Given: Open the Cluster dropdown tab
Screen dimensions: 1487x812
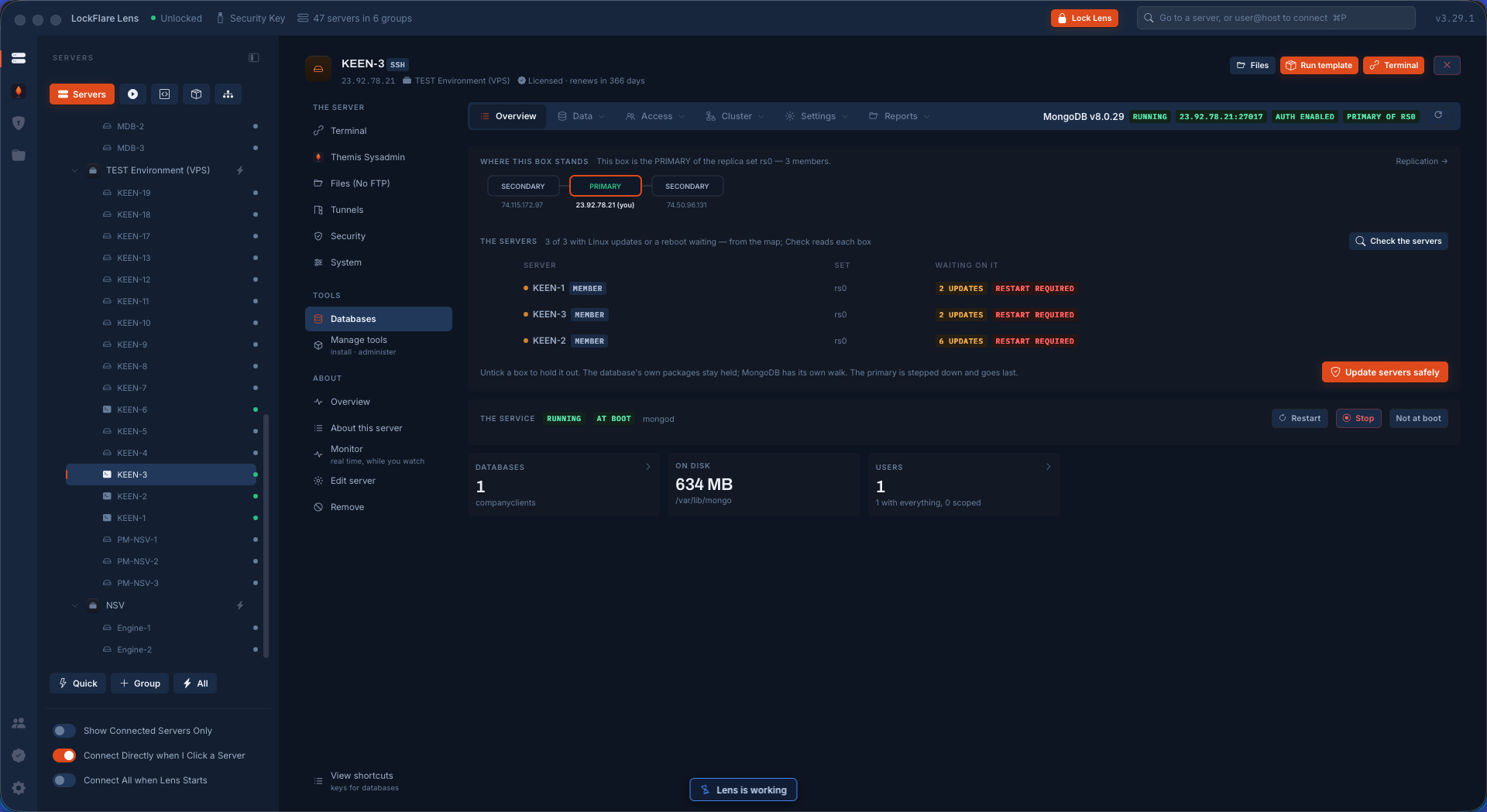Looking at the screenshot, I should tap(736, 116).
